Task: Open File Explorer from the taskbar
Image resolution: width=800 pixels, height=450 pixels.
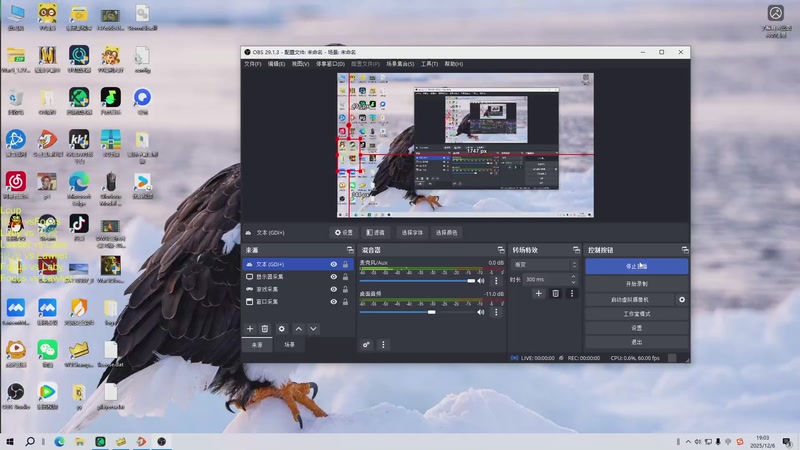Action: 80,441
